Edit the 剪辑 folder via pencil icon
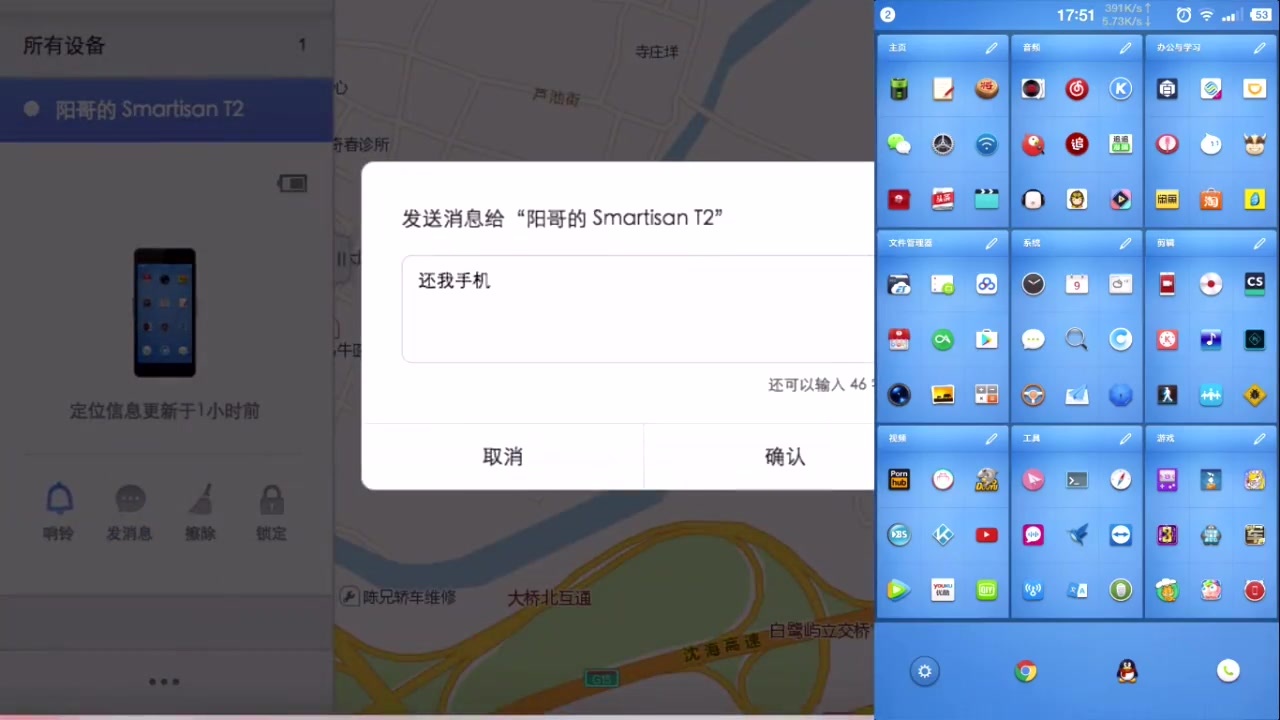1280x720 pixels. click(1259, 243)
